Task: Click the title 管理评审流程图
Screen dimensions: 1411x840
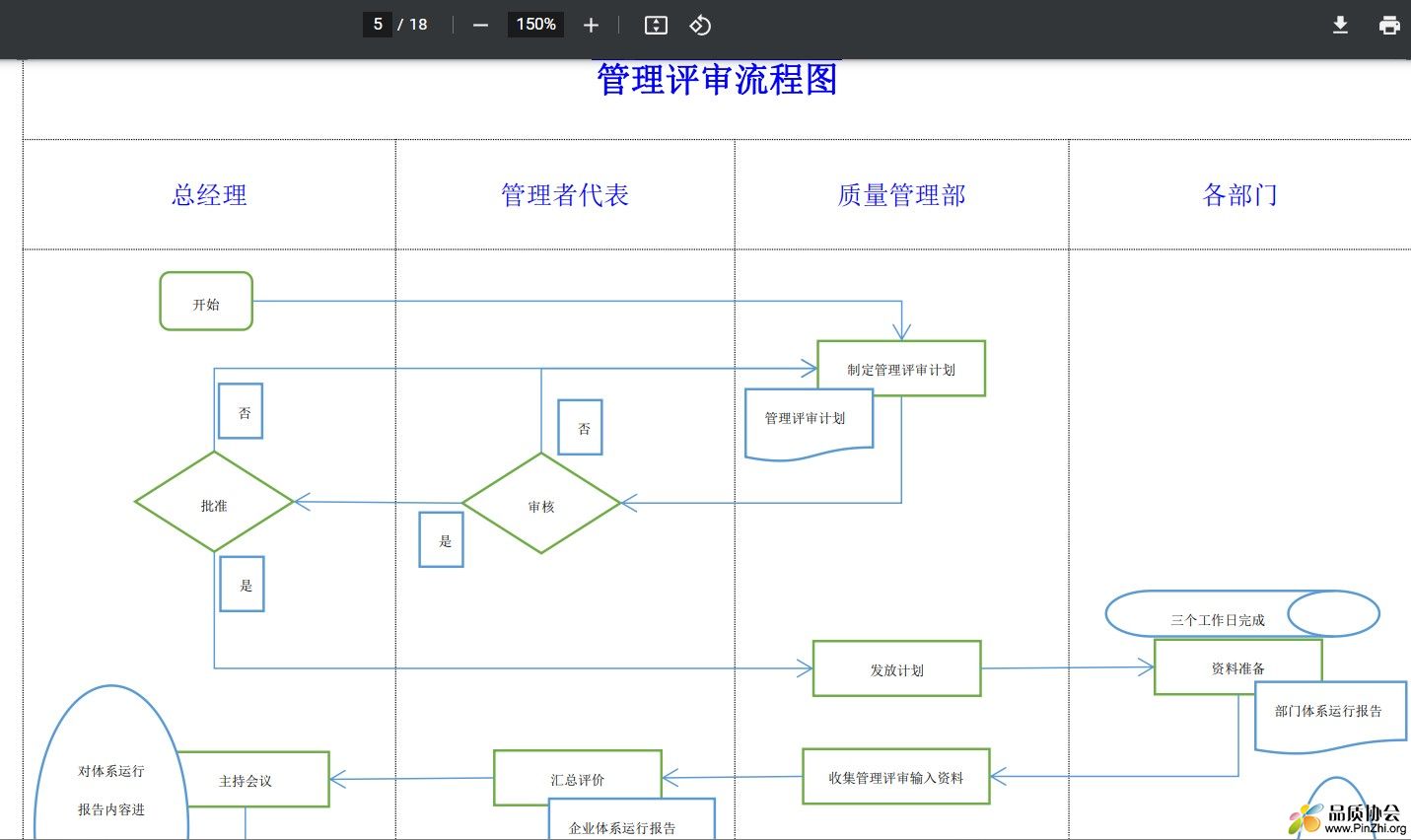Action: tap(717, 80)
